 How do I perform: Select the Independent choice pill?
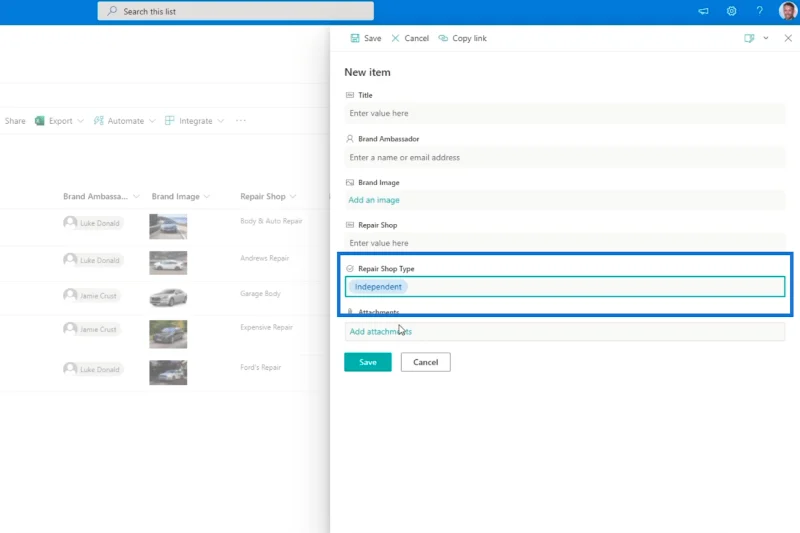378,287
